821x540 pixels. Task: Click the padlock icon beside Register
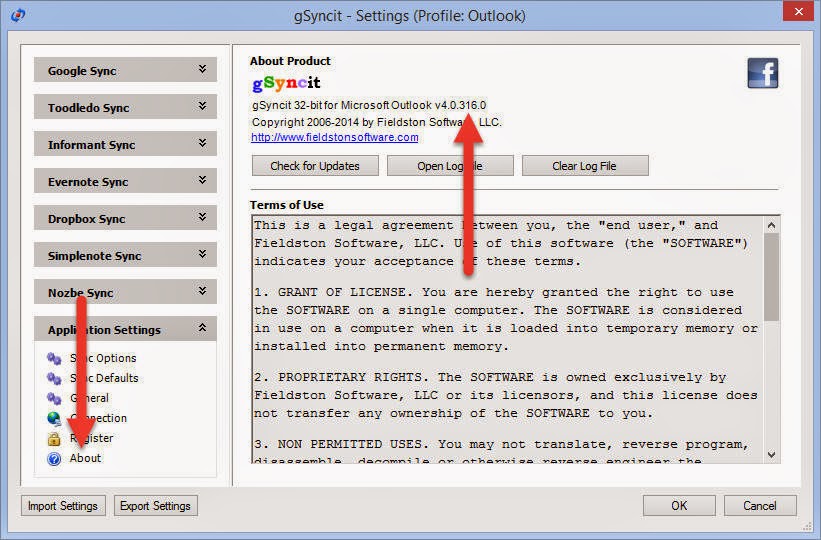54,438
